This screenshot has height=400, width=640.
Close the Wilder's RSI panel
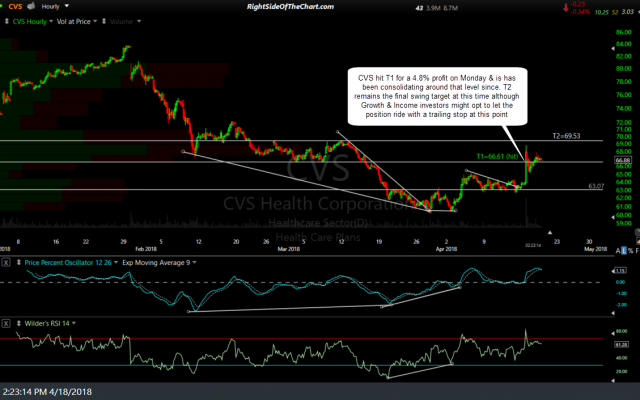point(6,325)
